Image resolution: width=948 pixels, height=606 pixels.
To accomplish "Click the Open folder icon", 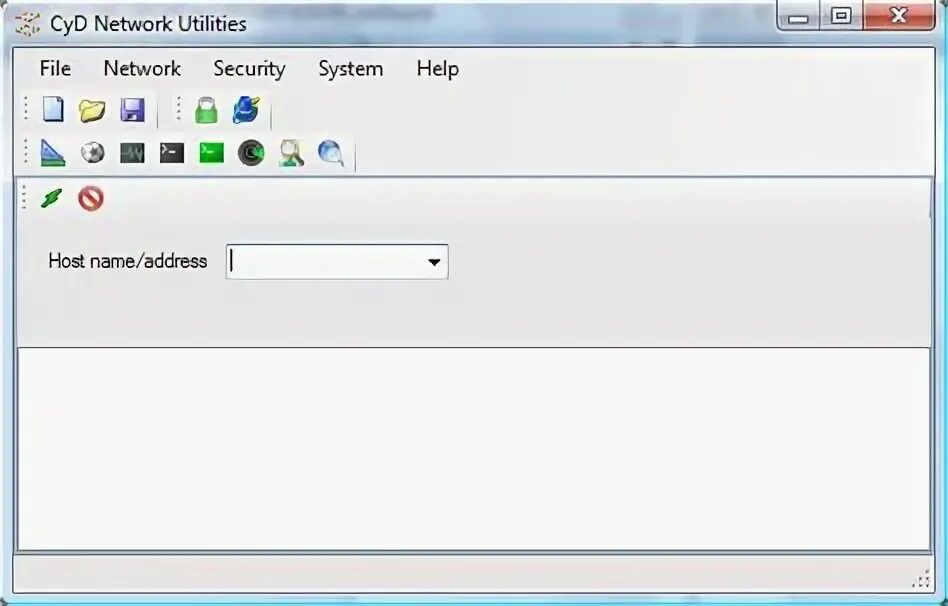I will (x=92, y=111).
